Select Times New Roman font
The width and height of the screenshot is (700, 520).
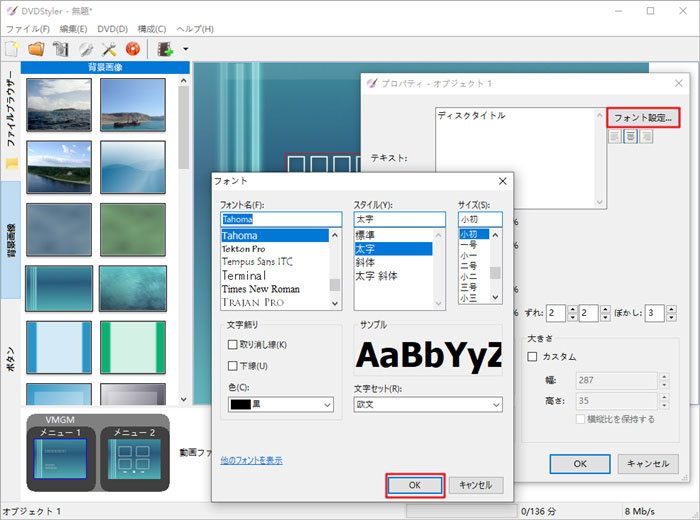tap(275, 289)
